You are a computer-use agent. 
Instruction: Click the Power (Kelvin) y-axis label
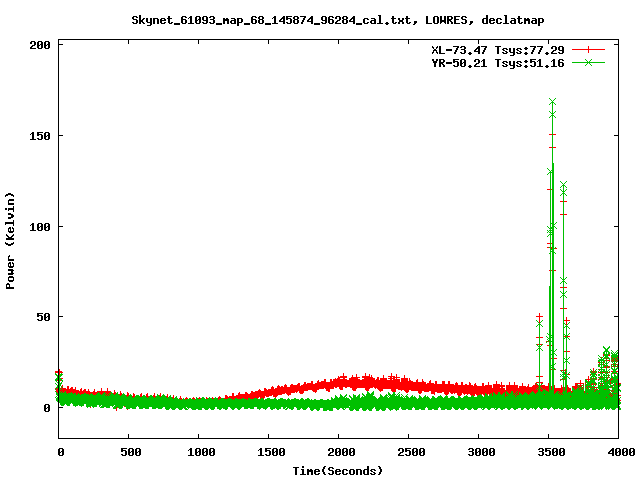tap(11, 240)
